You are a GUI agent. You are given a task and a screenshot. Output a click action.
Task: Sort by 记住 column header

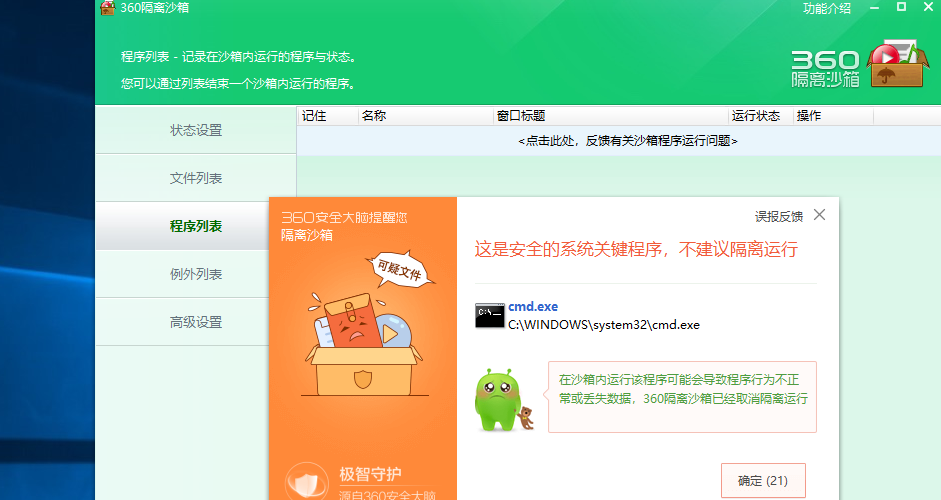pos(328,116)
